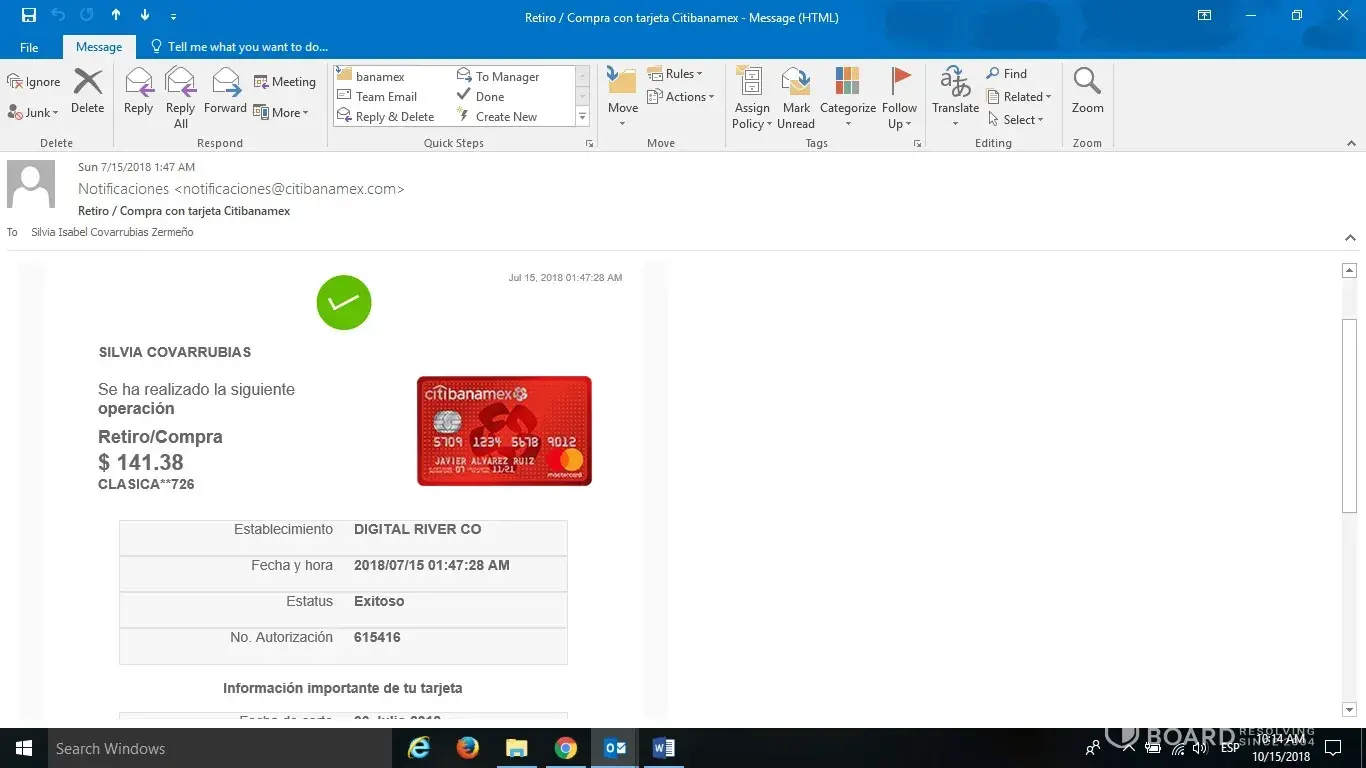This screenshot has height=768, width=1366.
Task: Go to the next item with the down arrow
Action: (x=145, y=16)
